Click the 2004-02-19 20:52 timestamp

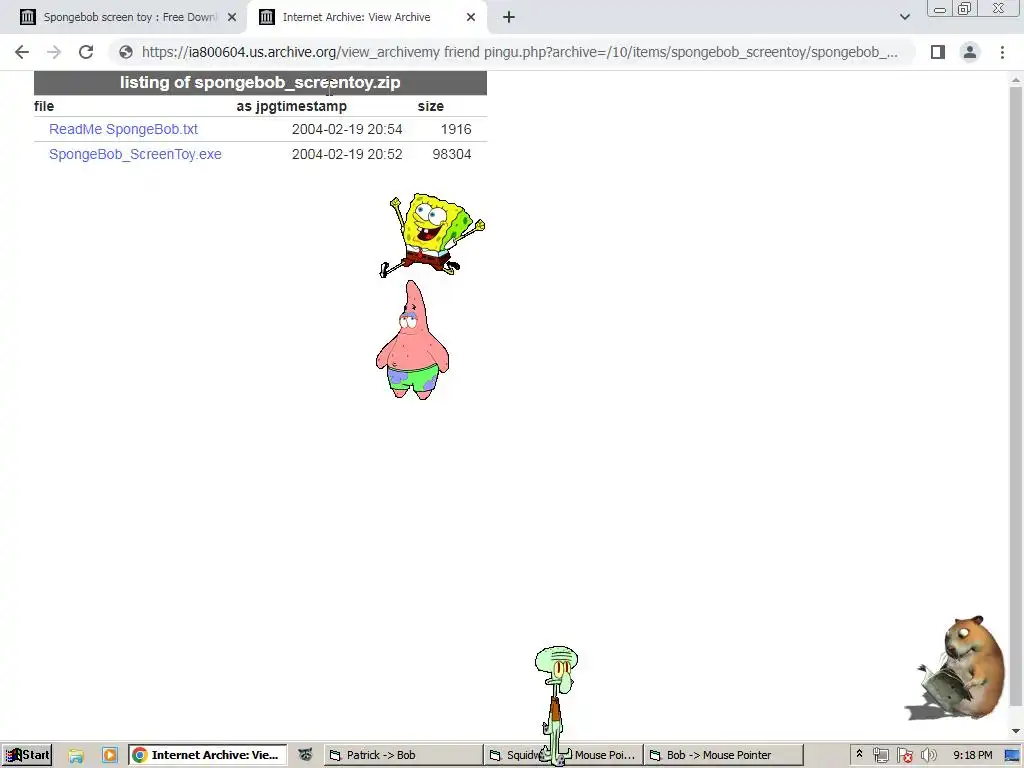point(347,154)
